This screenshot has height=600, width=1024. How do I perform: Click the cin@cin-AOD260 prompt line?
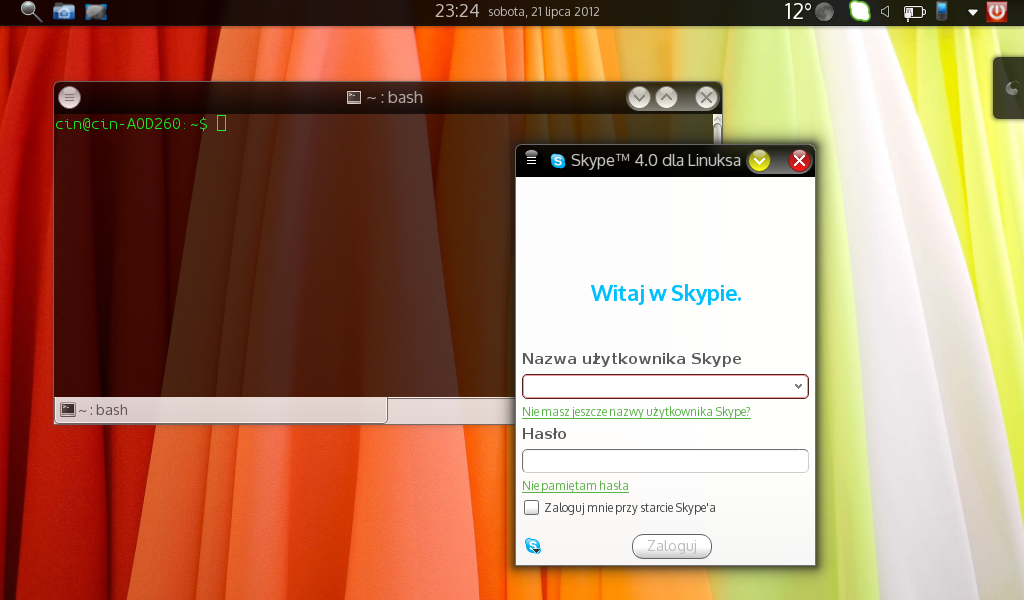[140, 123]
